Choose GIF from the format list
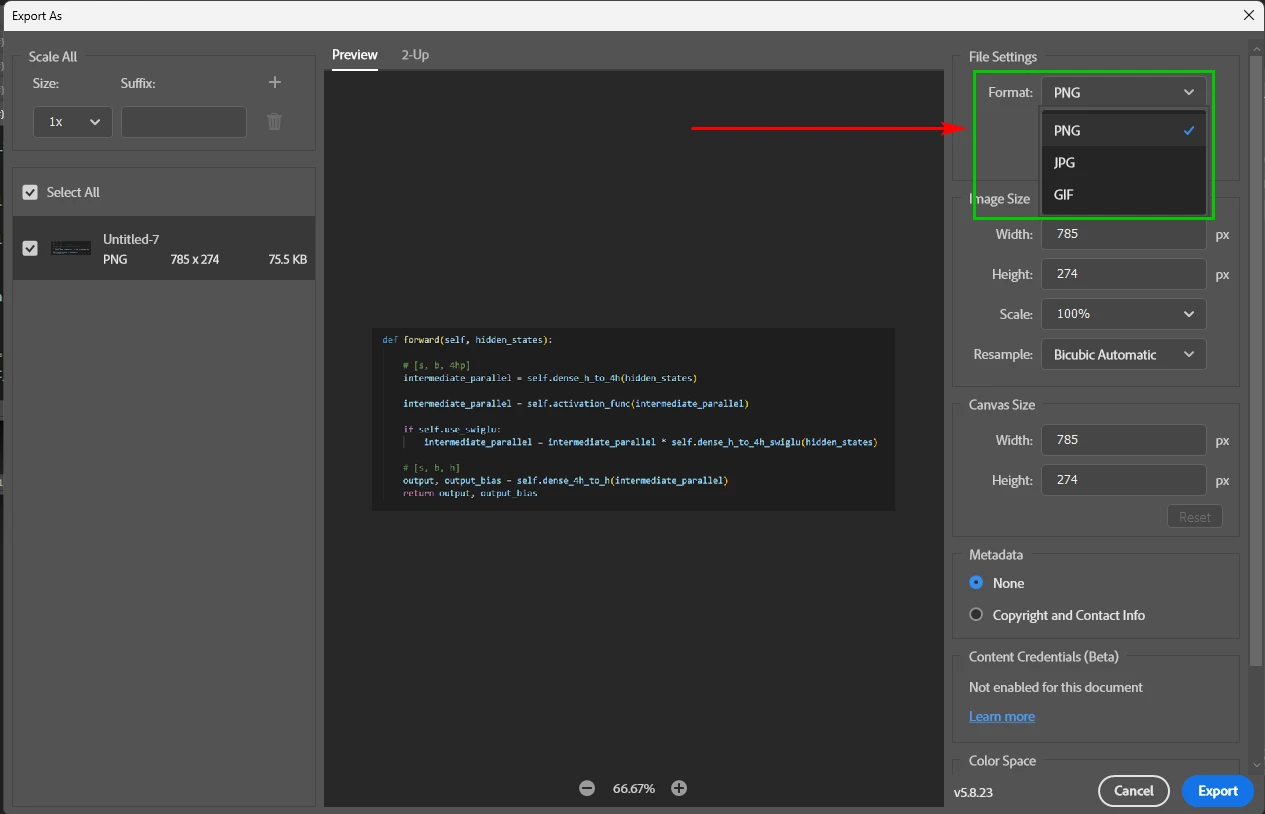 pyautogui.click(x=1124, y=194)
